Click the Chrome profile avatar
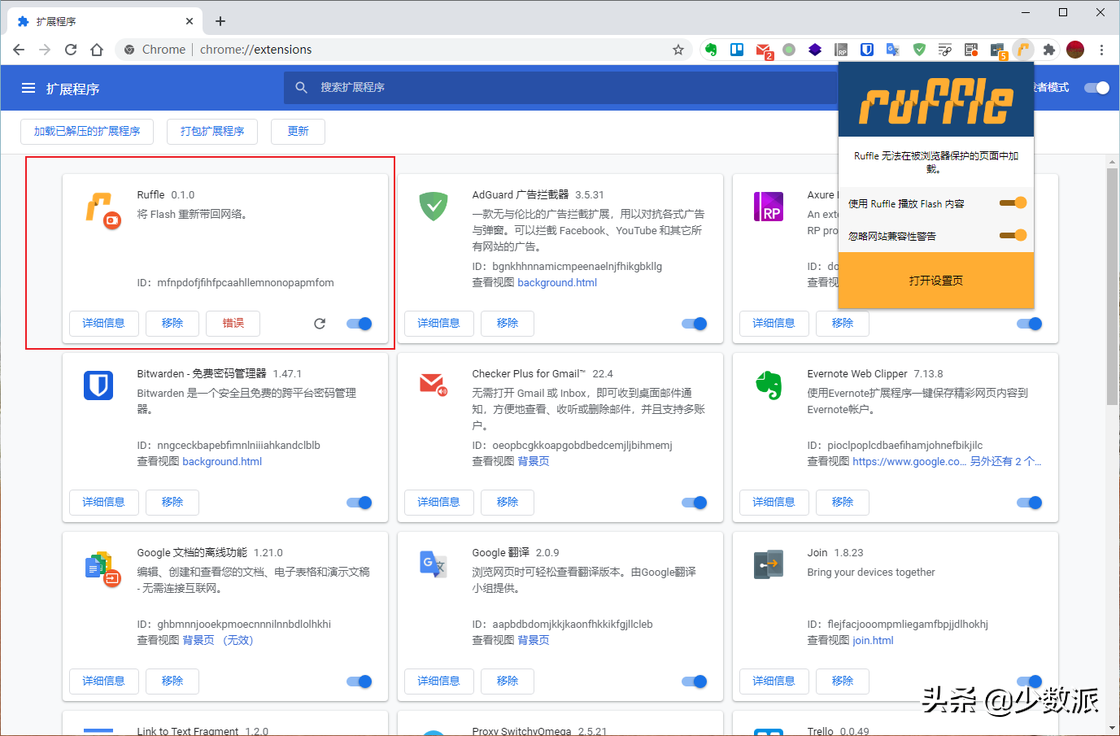Screen dimensions: 1120x736 pos(1074,50)
